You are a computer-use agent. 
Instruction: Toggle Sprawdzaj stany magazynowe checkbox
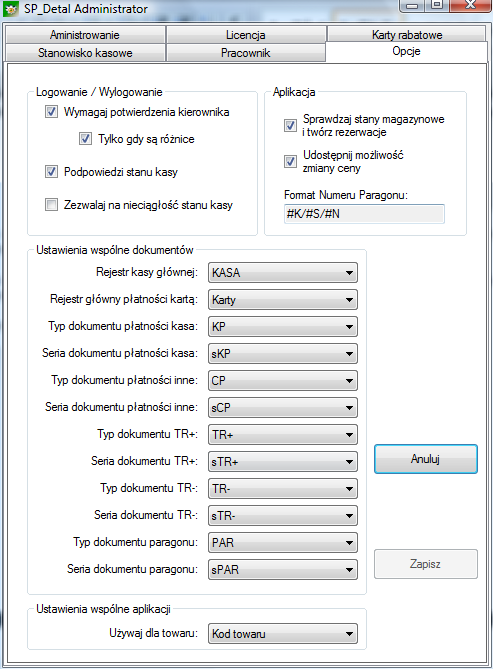tap(290, 125)
